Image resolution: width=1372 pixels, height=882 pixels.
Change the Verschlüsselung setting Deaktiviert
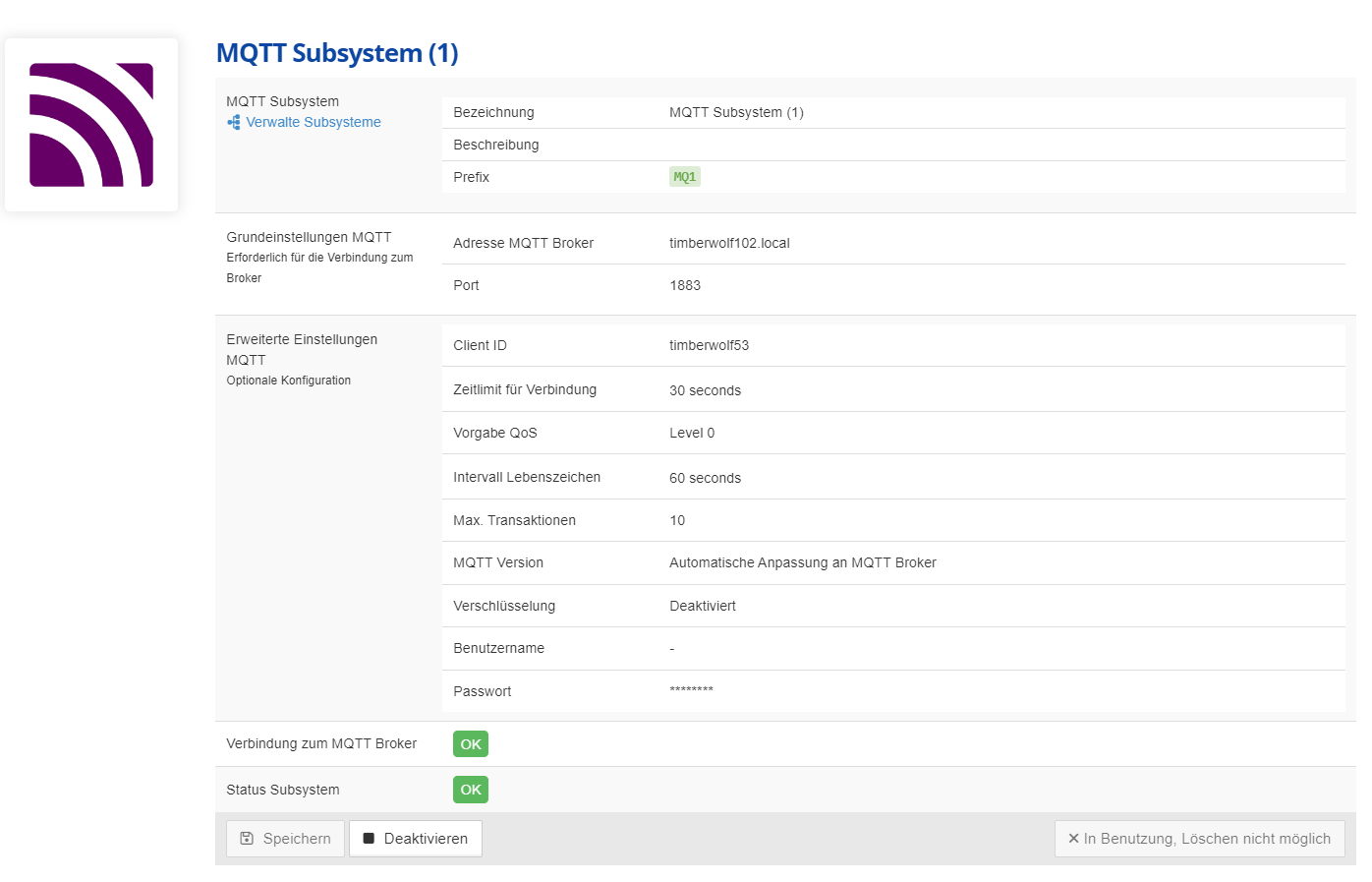703,606
